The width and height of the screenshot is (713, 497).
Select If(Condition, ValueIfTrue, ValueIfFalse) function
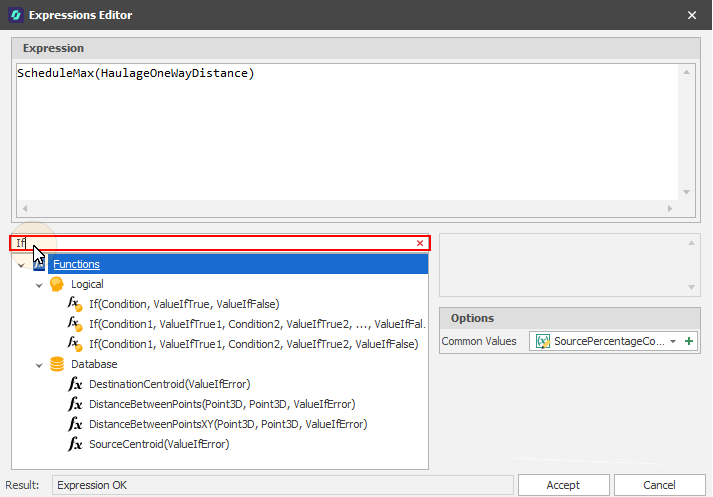tap(184, 304)
